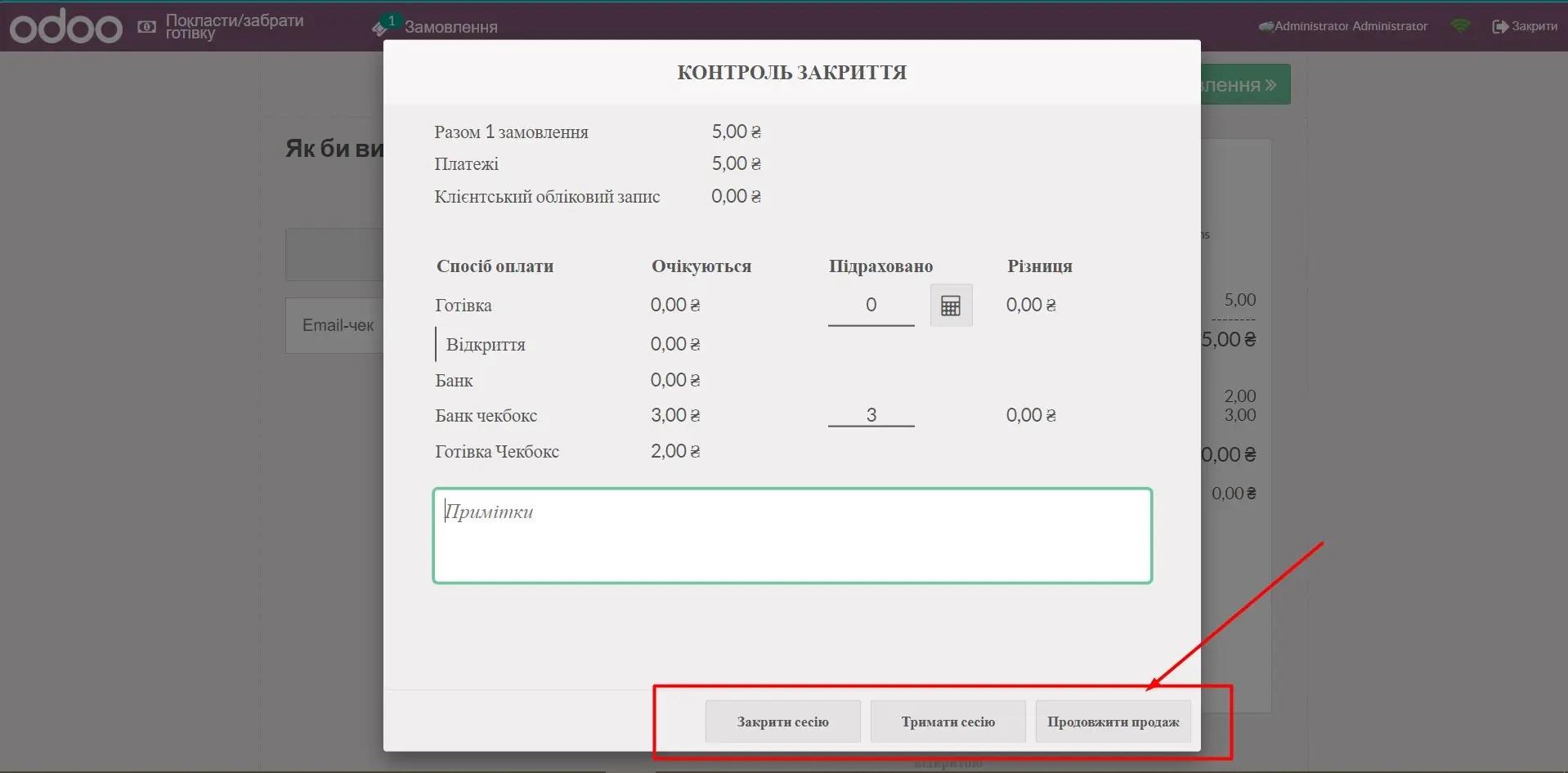Open the Замовлення menu item

point(450,27)
